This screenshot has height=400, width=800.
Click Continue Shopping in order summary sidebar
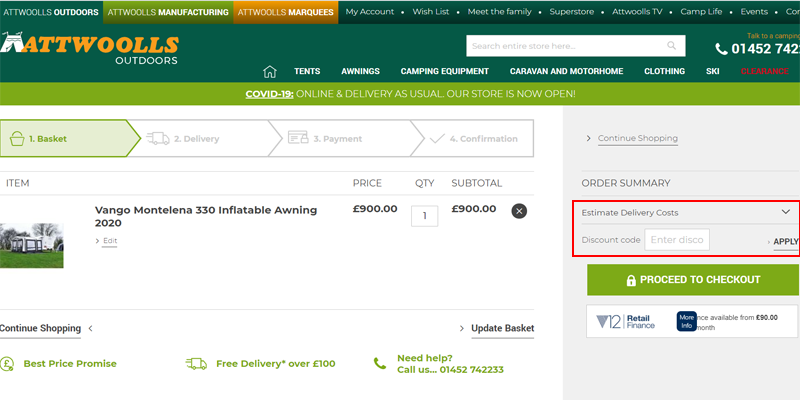tap(638, 138)
